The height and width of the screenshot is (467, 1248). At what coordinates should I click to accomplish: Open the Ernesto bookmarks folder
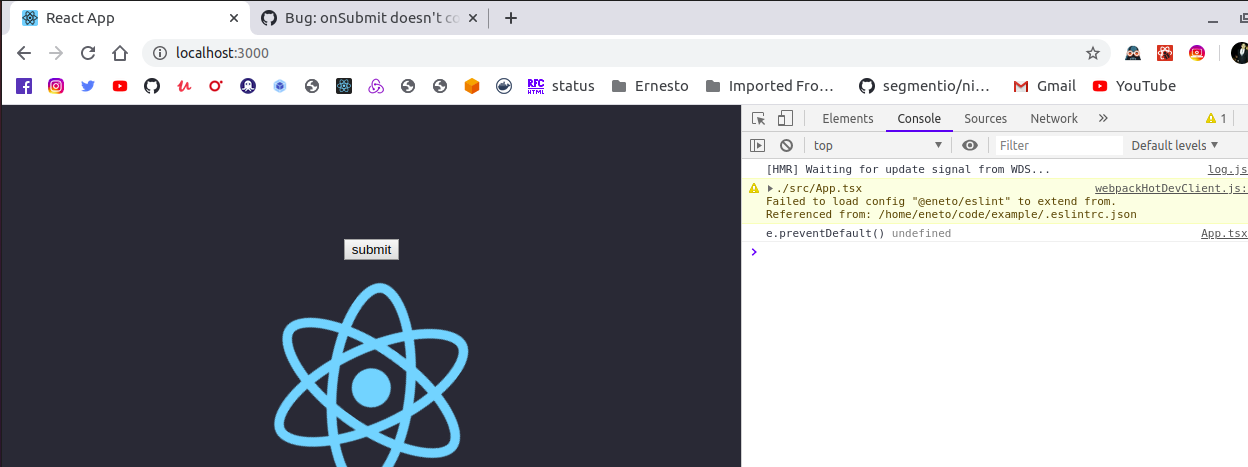pyautogui.click(x=650, y=86)
